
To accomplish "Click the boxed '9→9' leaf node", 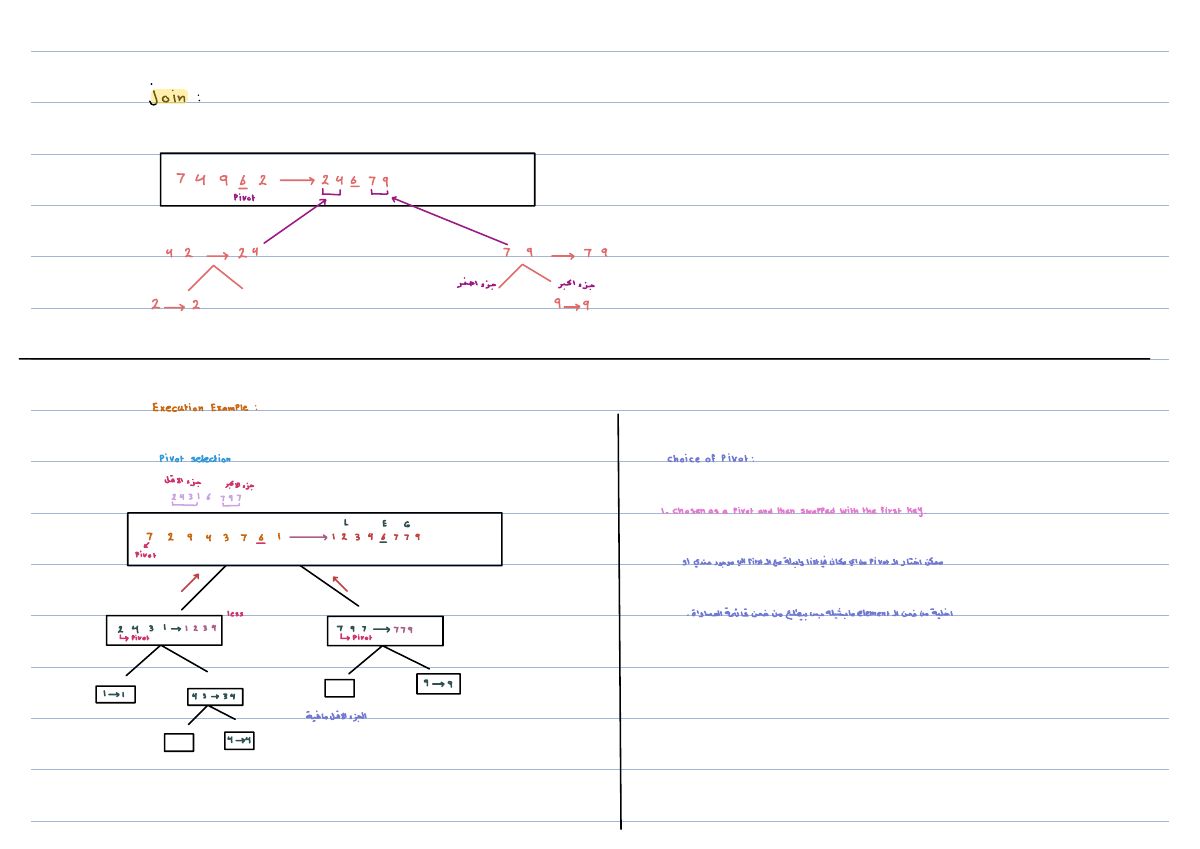I will [x=438, y=684].
